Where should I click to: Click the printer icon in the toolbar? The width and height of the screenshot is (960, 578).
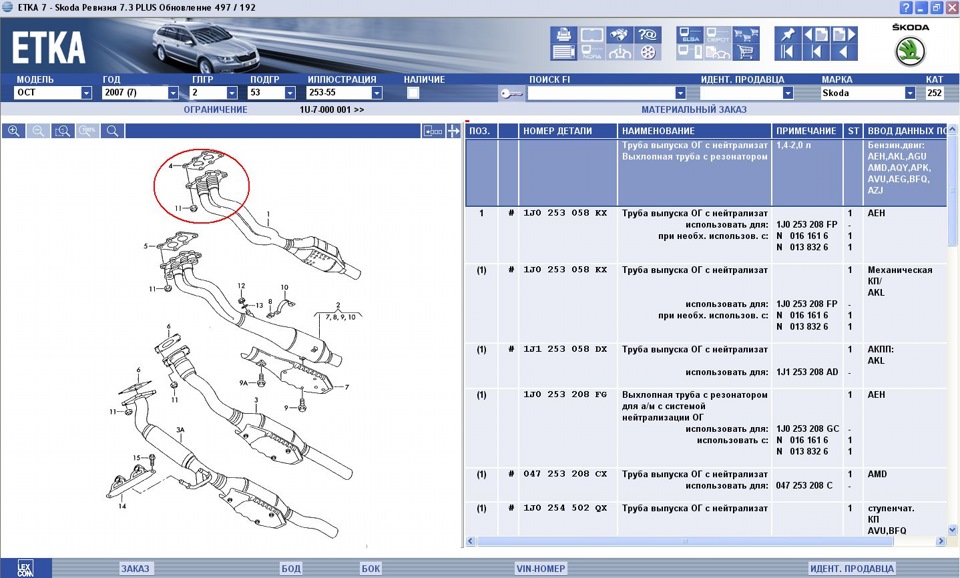tap(563, 35)
